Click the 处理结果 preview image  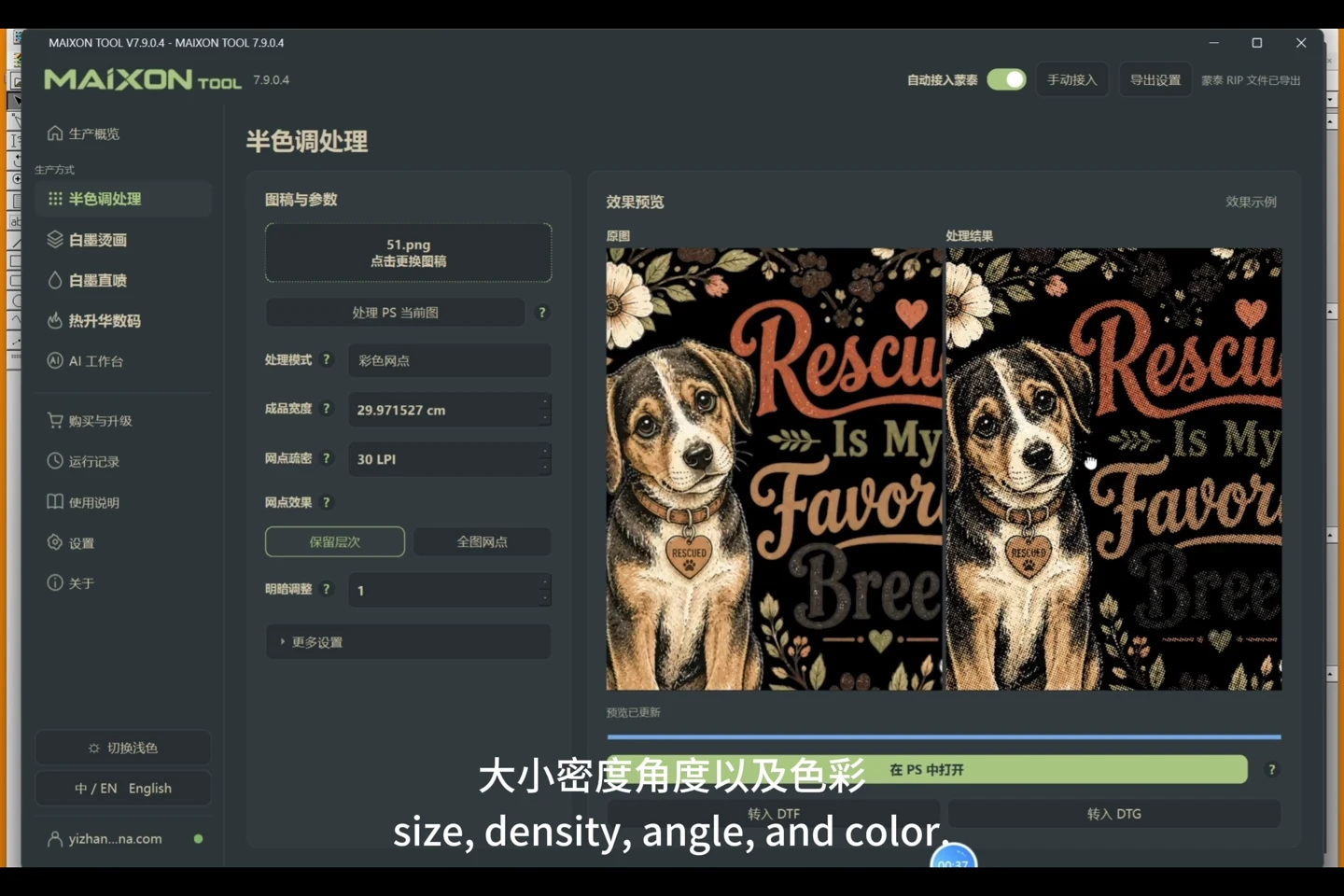pos(1113,469)
